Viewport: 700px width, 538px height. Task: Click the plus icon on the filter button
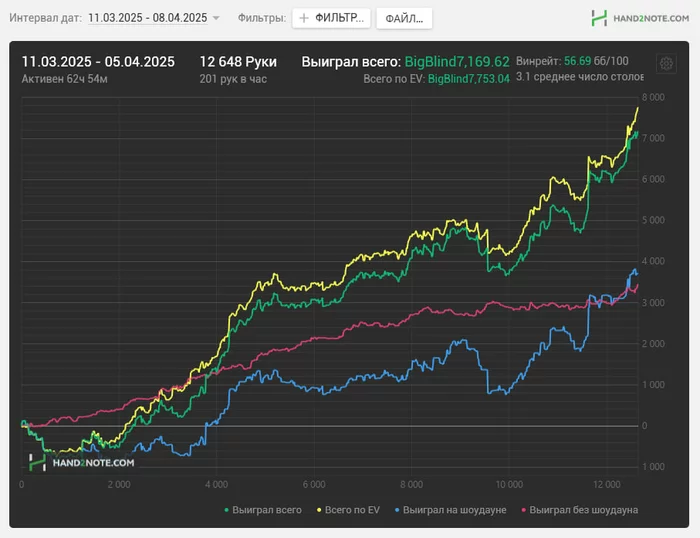(x=304, y=18)
